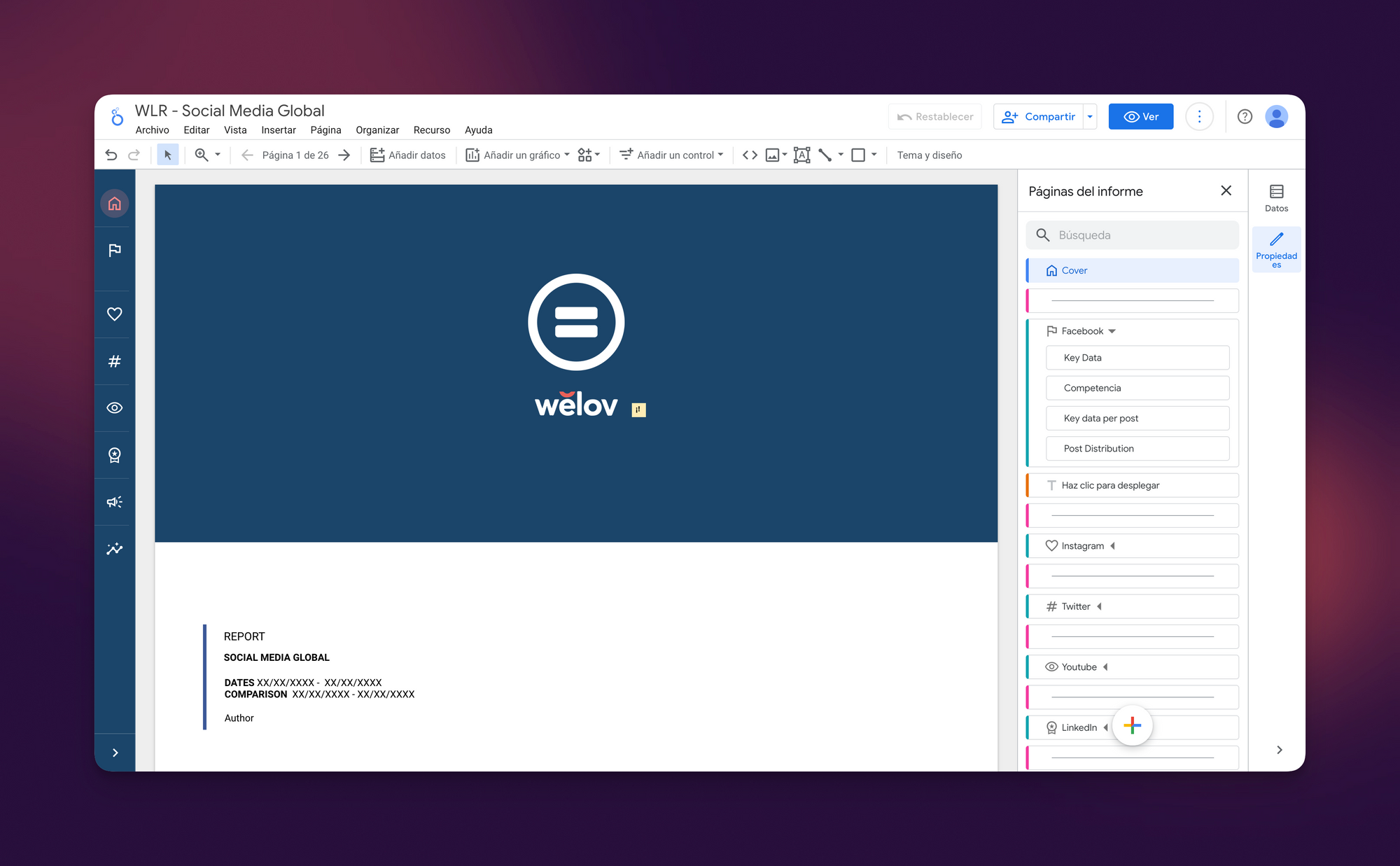Image resolution: width=1400 pixels, height=866 pixels.
Task: Click the Restablecer button
Action: click(x=935, y=117)
